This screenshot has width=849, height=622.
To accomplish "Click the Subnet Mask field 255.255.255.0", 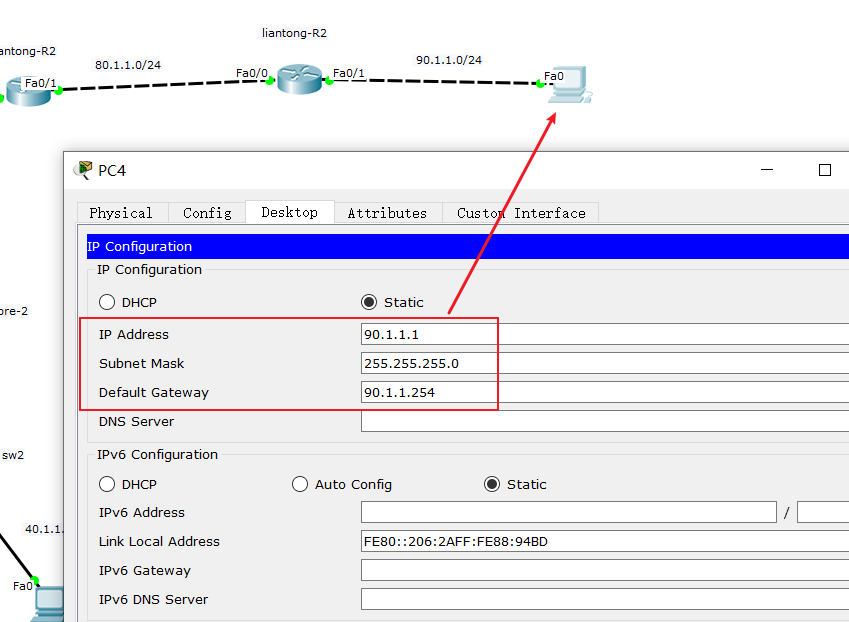I will point(605,363).
